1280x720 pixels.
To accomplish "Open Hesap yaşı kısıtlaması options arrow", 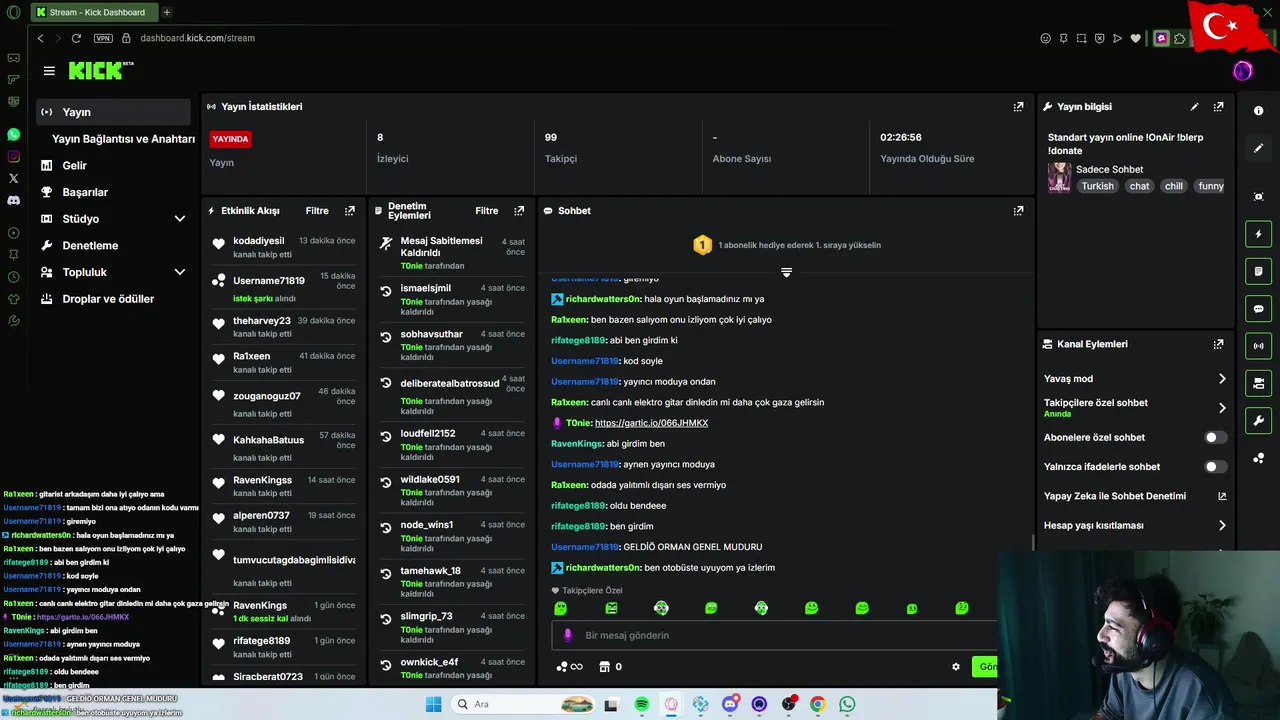I will click(x=1221, y=526).
